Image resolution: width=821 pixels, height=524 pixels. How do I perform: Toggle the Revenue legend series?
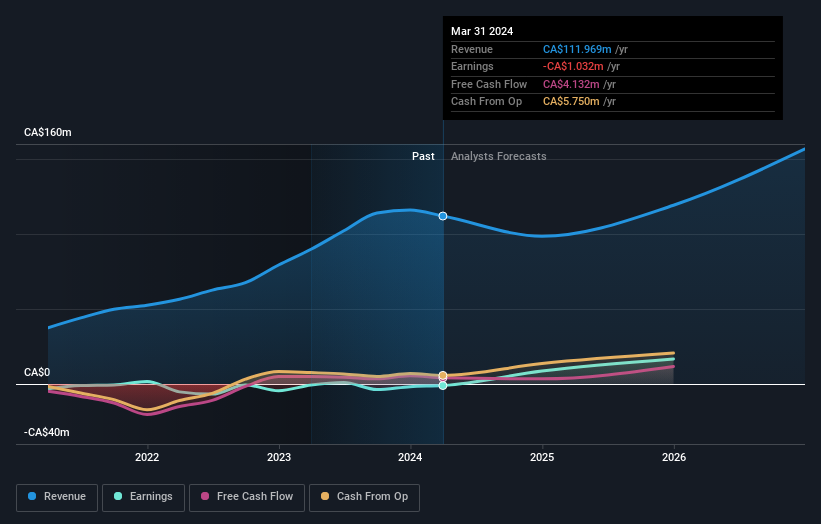click(57, 497)
